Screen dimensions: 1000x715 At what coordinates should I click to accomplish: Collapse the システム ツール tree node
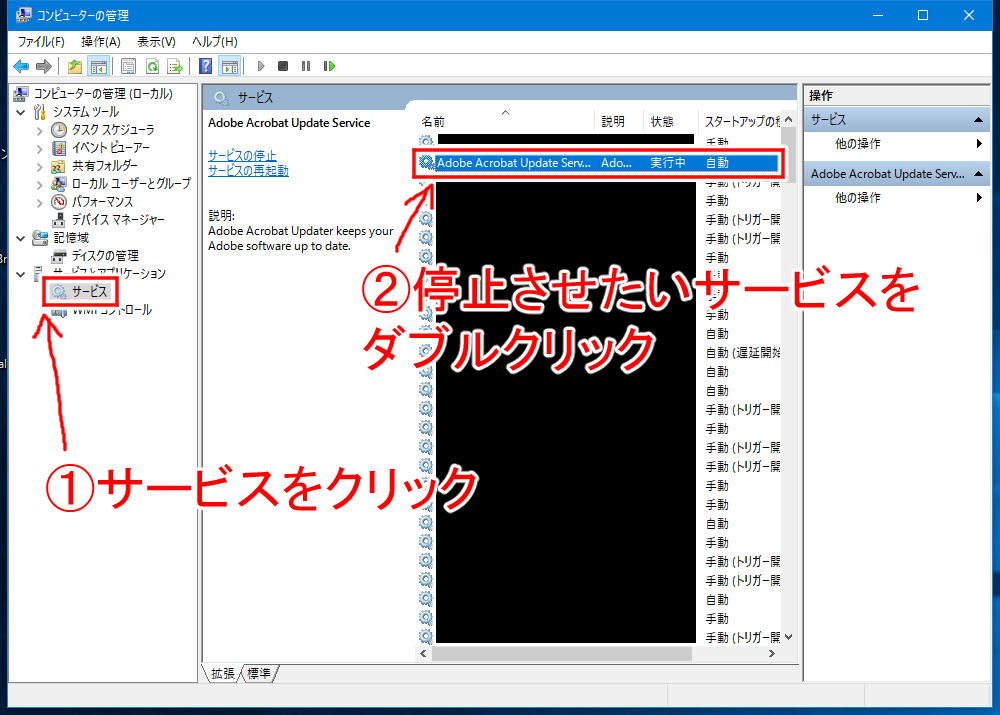point(21,112)
